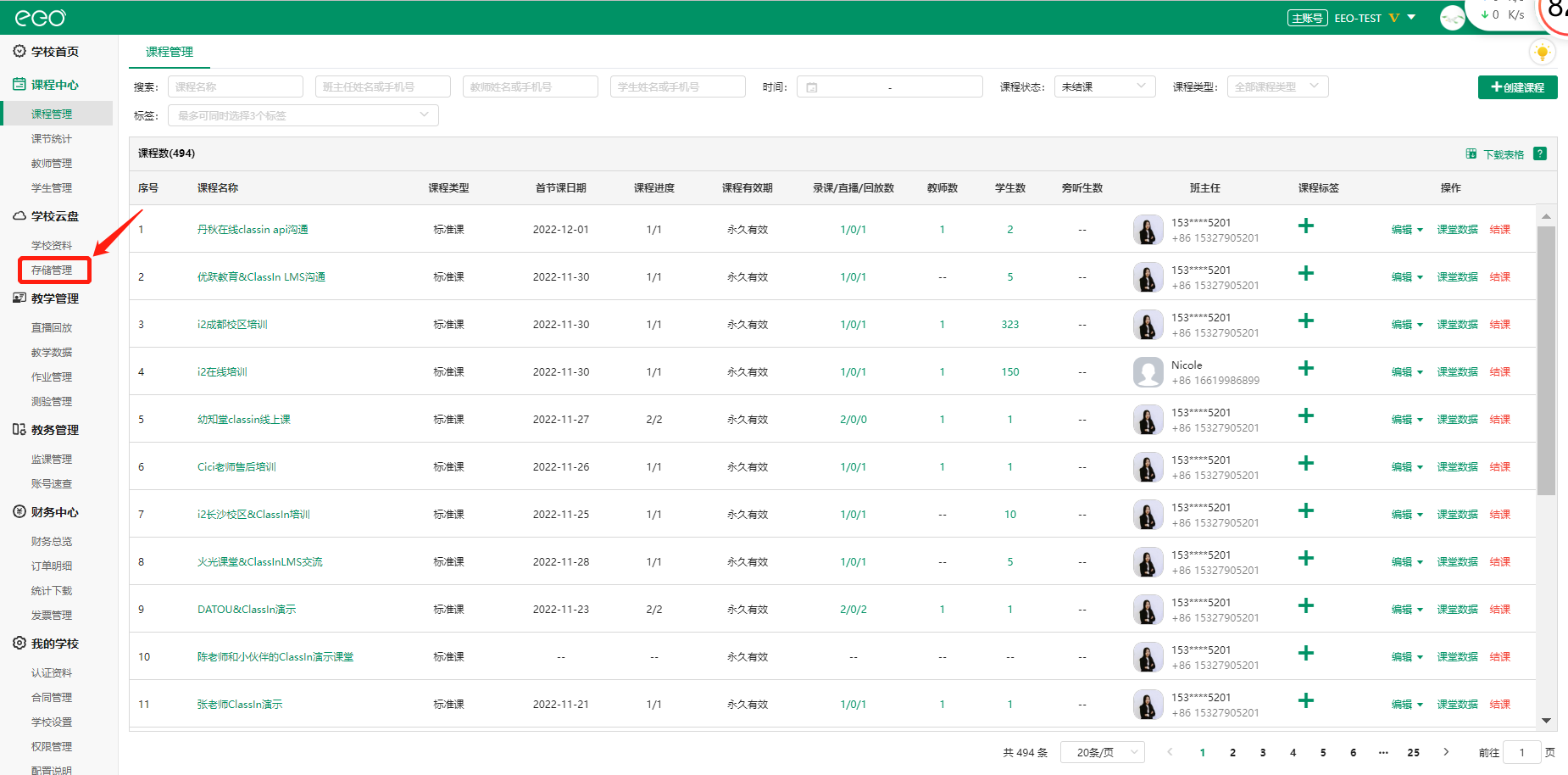Open 存储管理 in the sidebar
The width and height of the screenshot is (1568, 775).
click(x=52, y=270)
